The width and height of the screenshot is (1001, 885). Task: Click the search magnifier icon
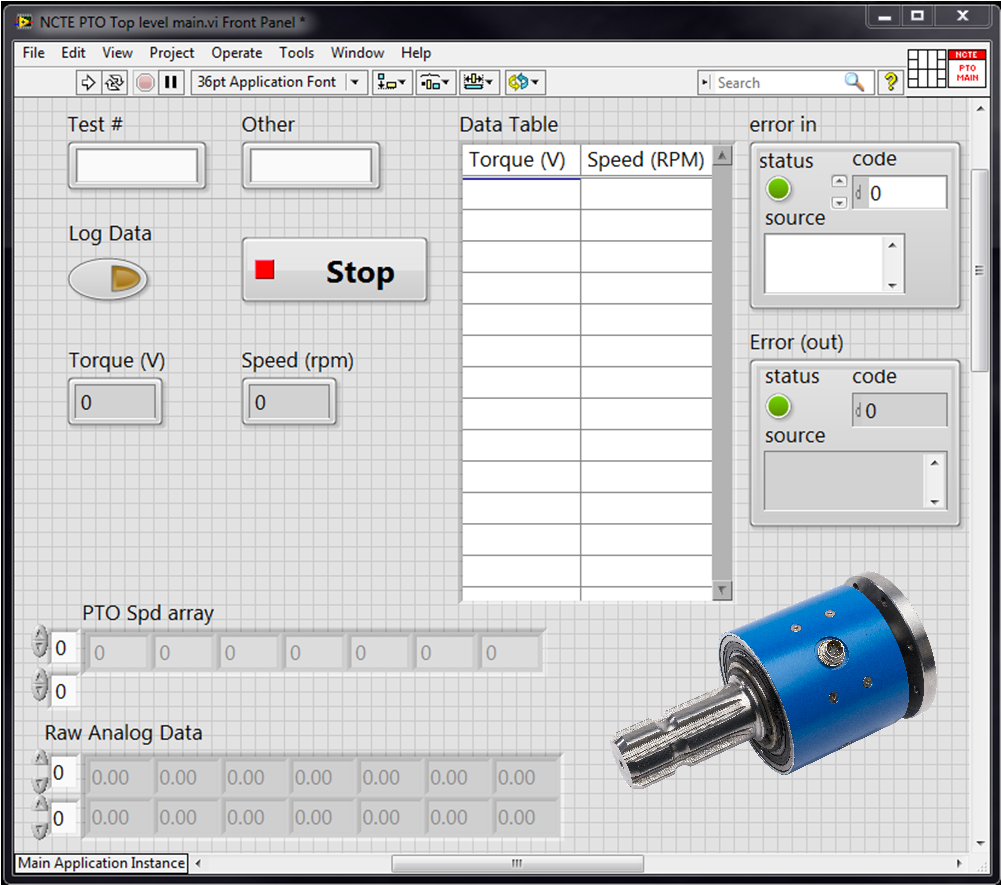point(854,83)
